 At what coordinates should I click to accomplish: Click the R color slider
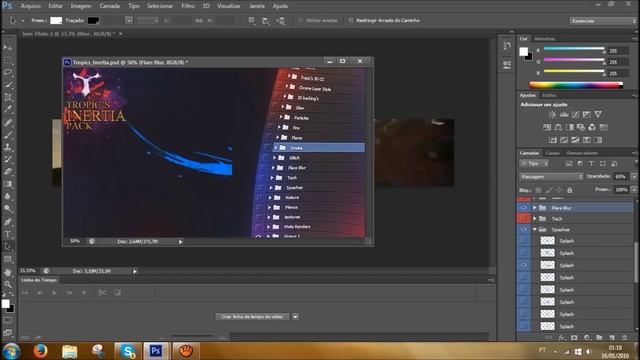pyautogui.click(x=573, y=49)
